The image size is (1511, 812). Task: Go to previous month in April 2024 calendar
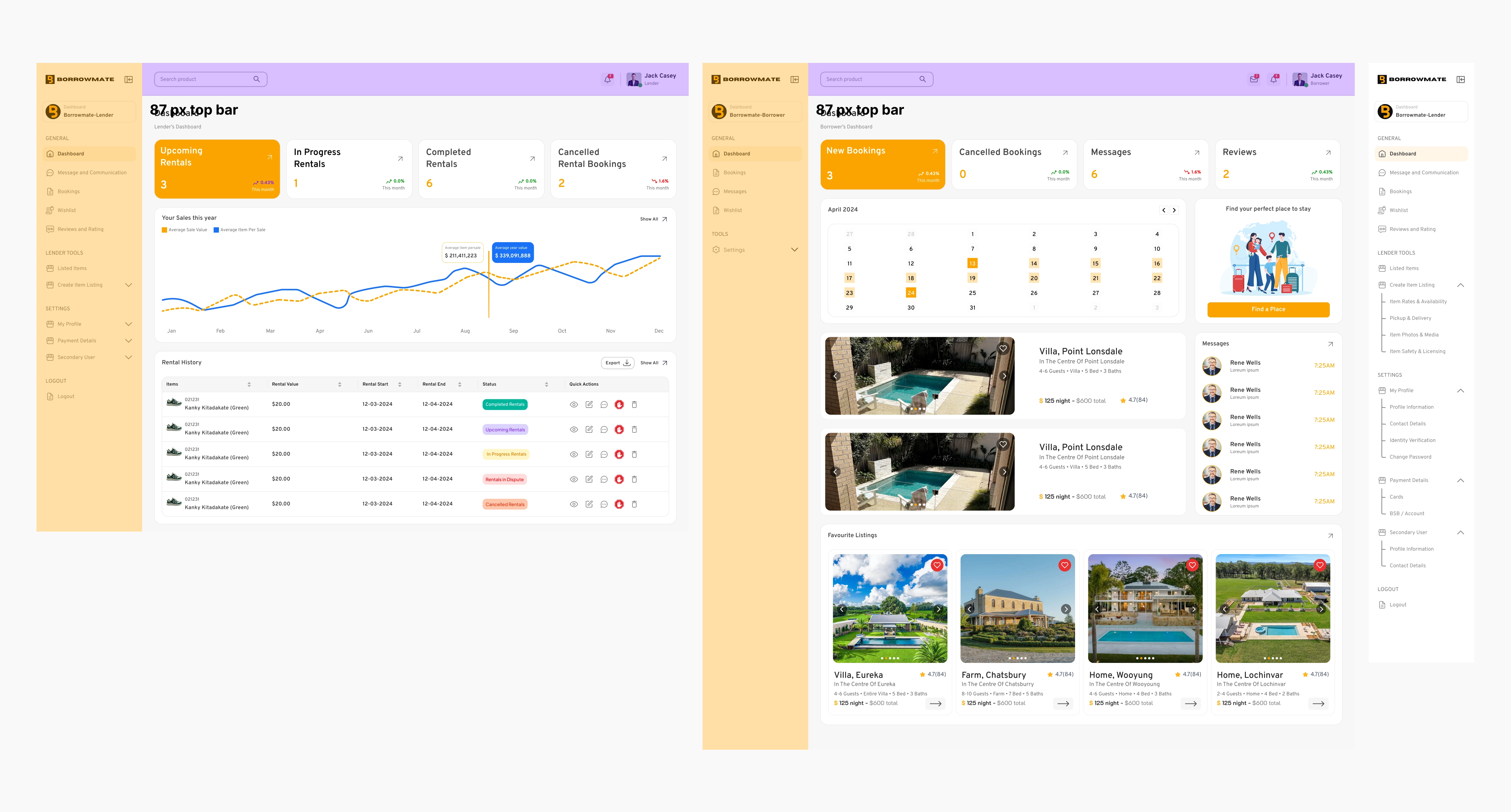pos(1164,210)
